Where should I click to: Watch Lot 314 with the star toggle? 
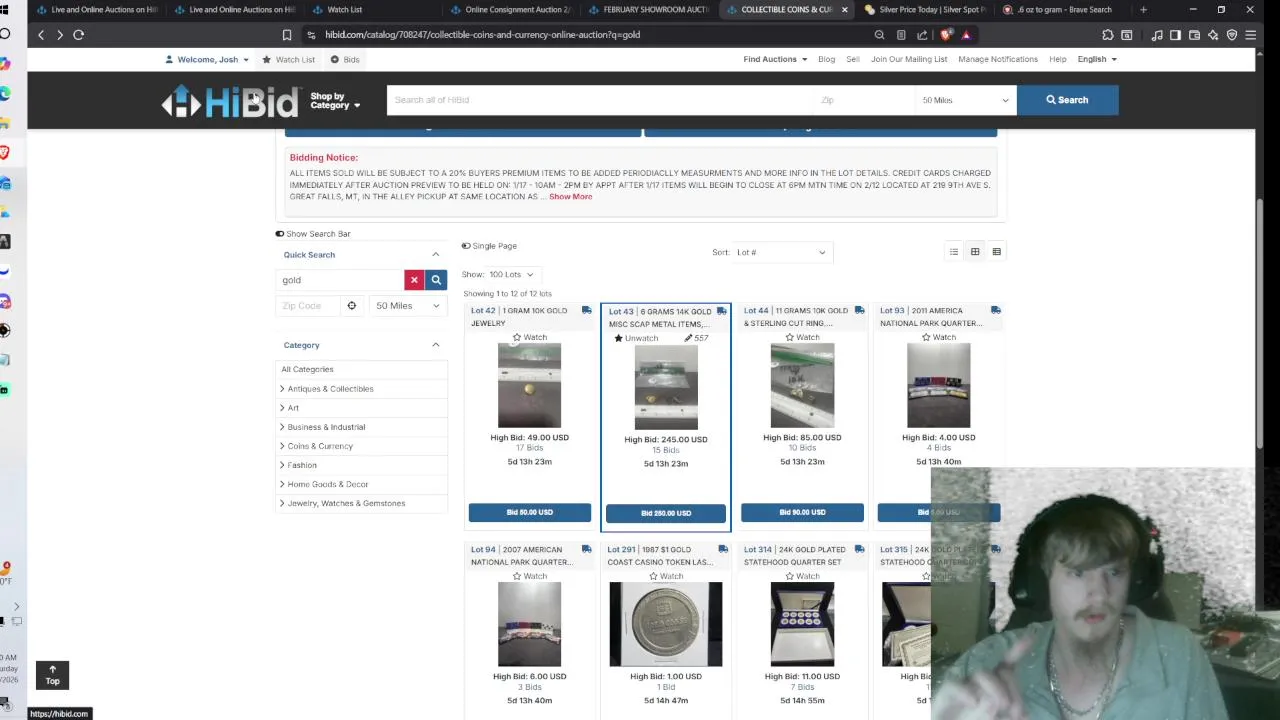802,576
